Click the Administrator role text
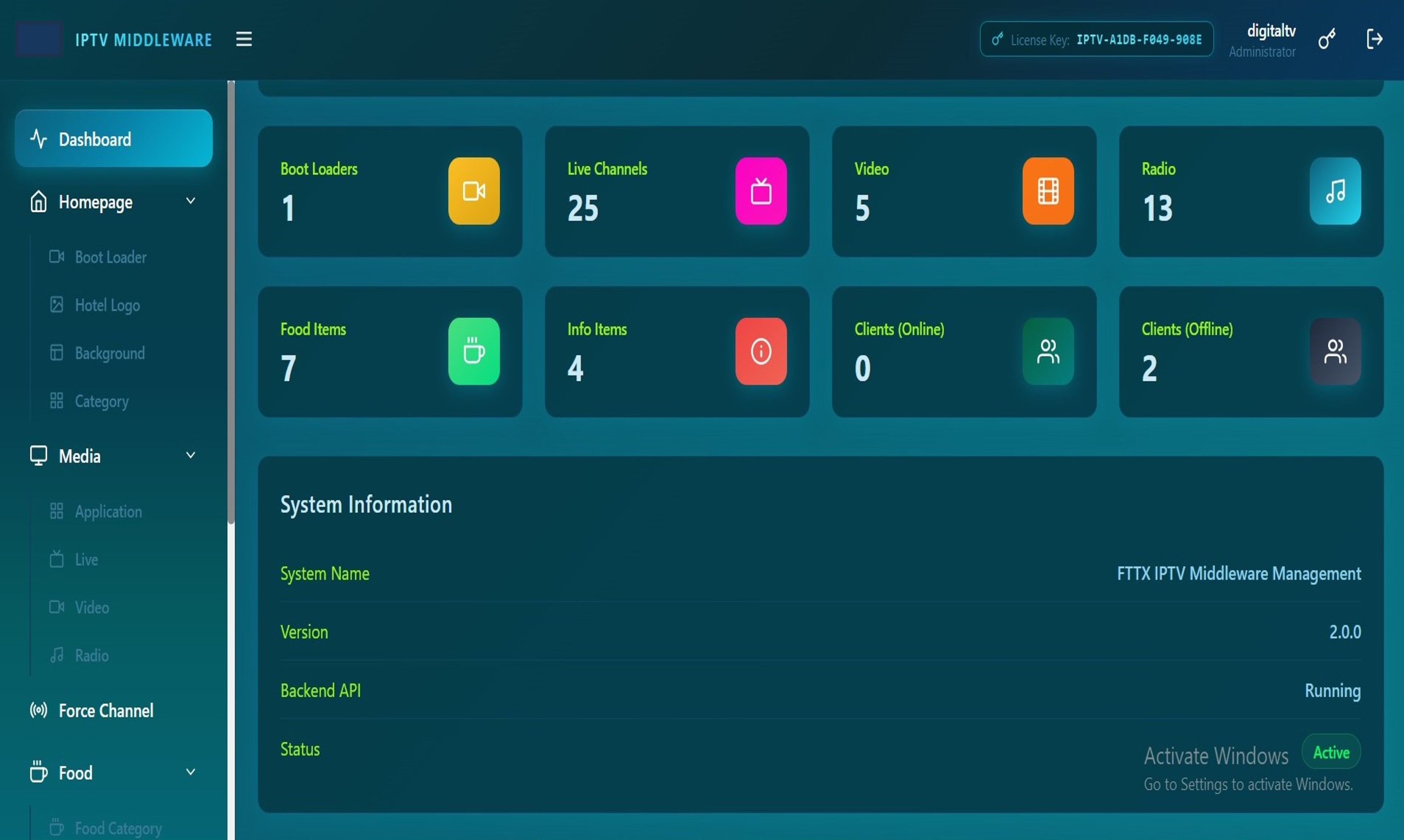 point(1262,51)
